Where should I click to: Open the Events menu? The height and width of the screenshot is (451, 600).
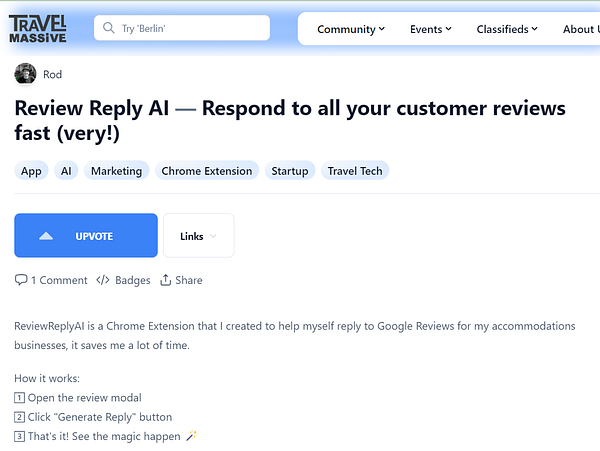[431, 29]
